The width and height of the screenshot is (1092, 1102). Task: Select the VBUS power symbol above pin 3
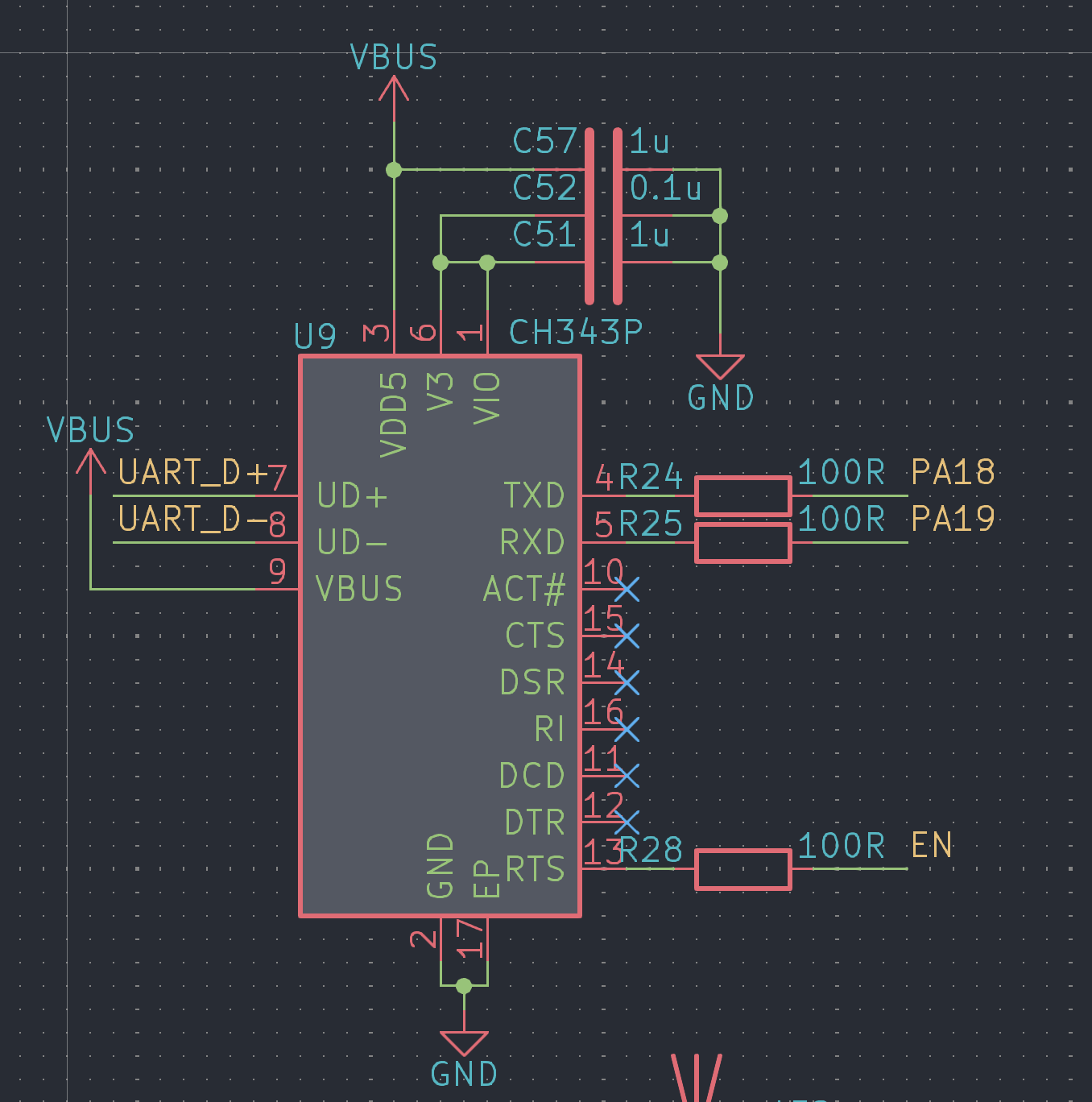pos(394,89)
